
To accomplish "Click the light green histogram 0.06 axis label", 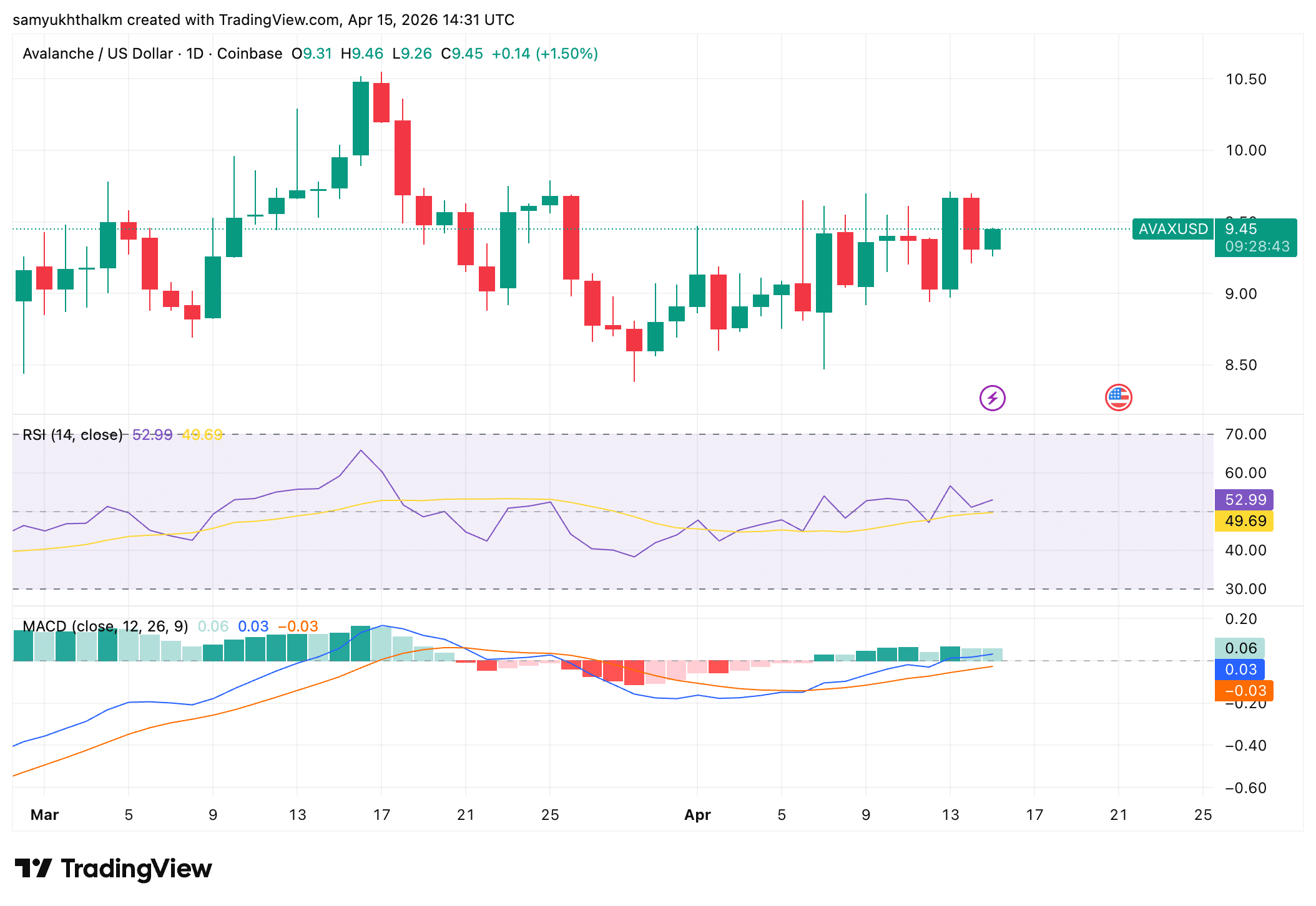I will pos(1240,648).
